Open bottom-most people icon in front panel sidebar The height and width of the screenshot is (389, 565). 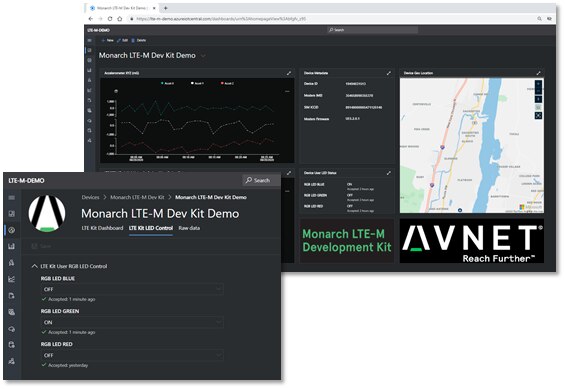click(x=12, y=361)
